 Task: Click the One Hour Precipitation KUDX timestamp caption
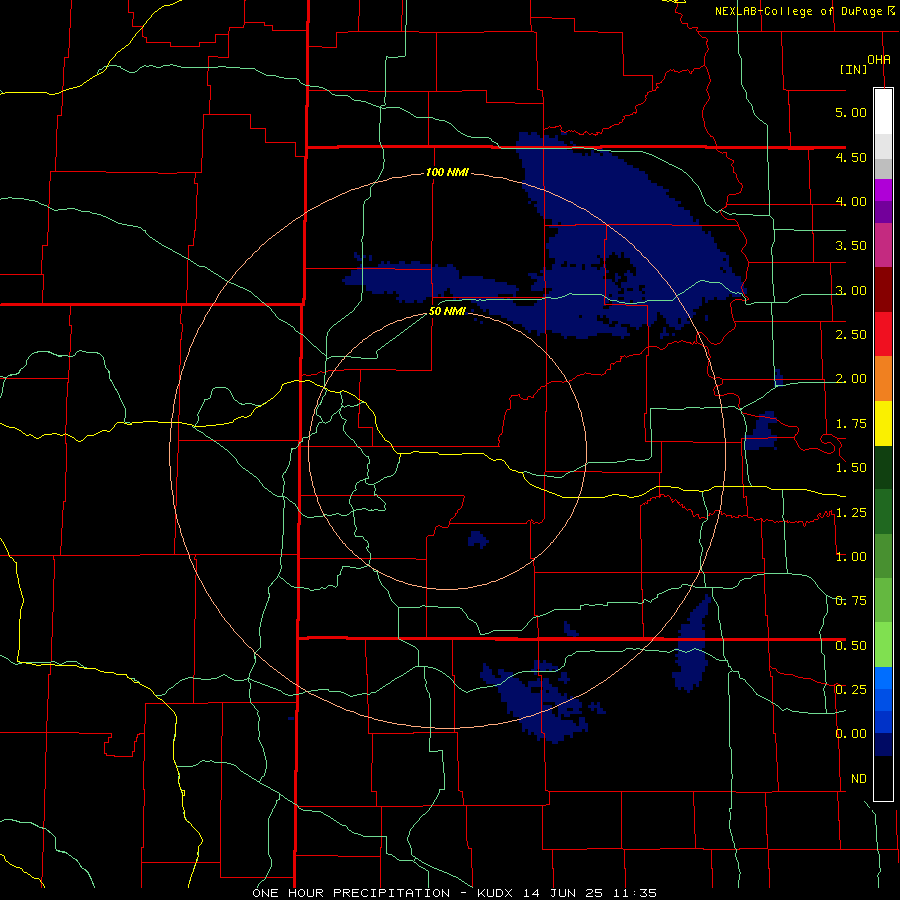[x=455, y=893]
